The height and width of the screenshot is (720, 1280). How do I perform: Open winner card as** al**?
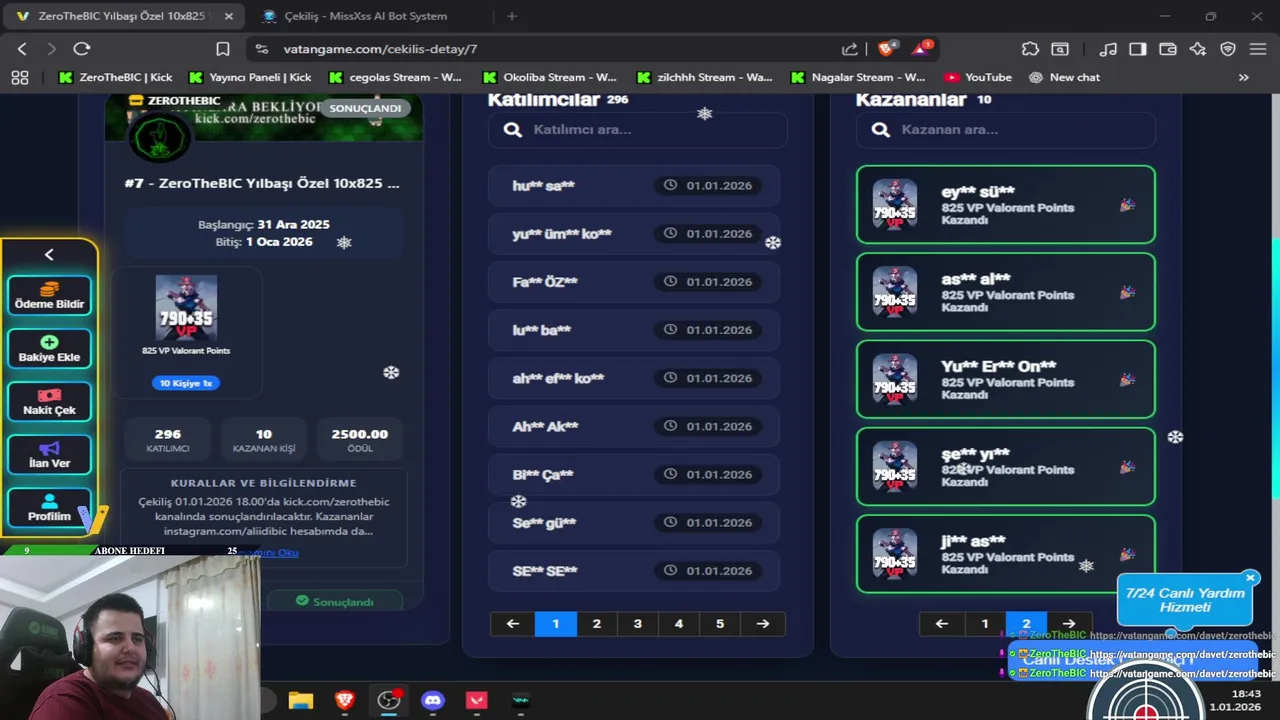[1006, 292]
